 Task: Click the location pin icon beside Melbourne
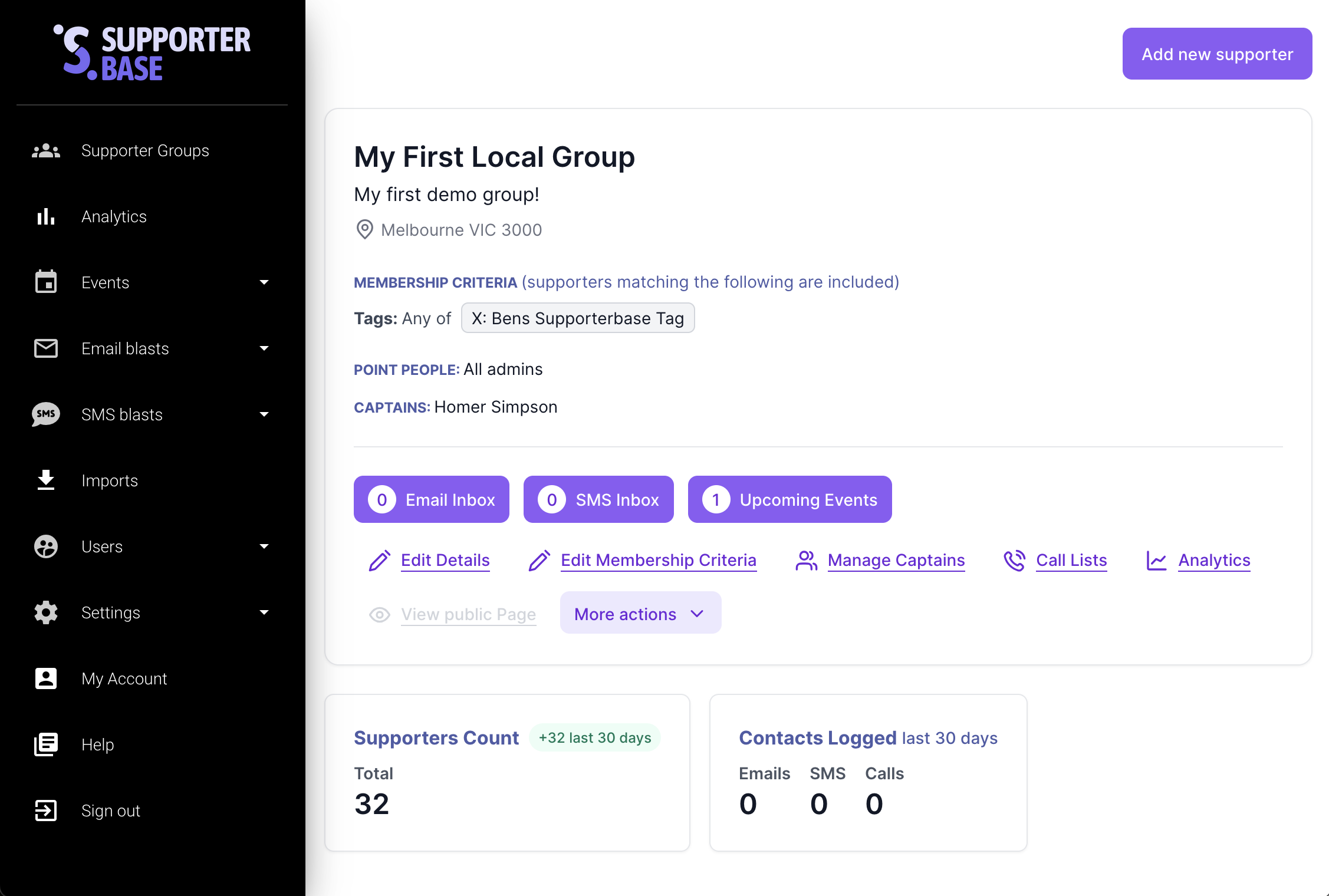coord(365,230)
